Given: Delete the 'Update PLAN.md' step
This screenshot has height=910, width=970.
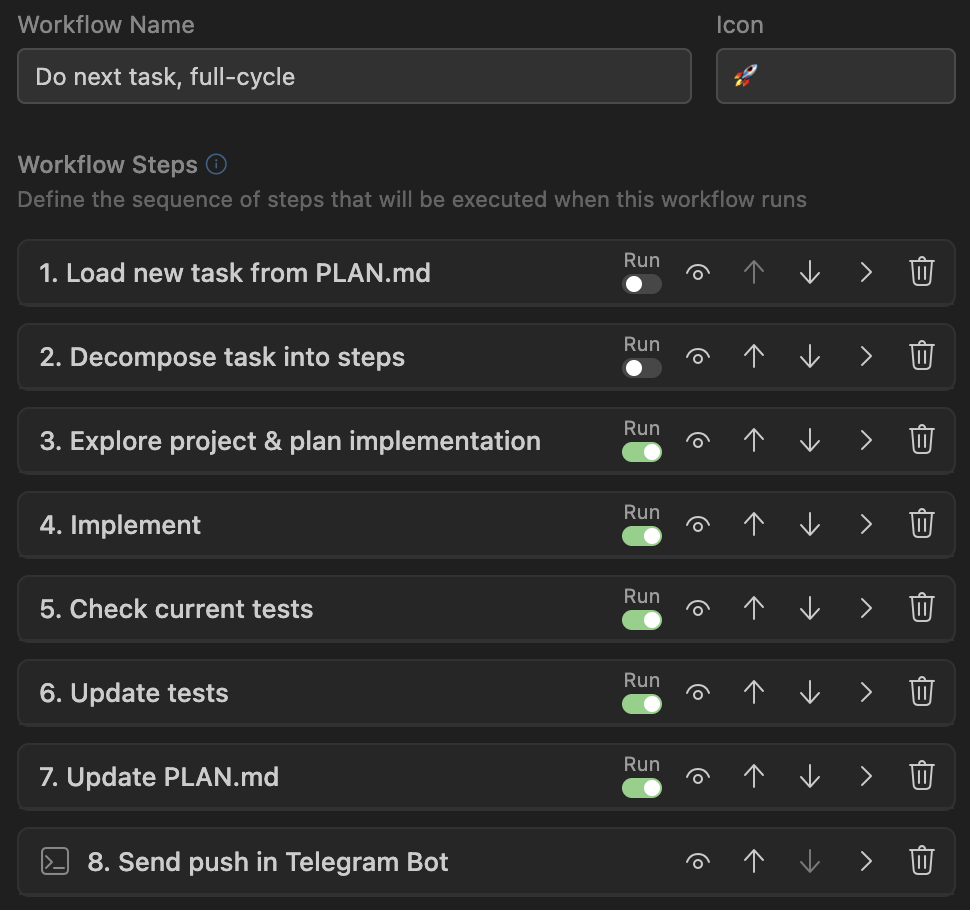Looking at the screenshot, I should 921,775.
